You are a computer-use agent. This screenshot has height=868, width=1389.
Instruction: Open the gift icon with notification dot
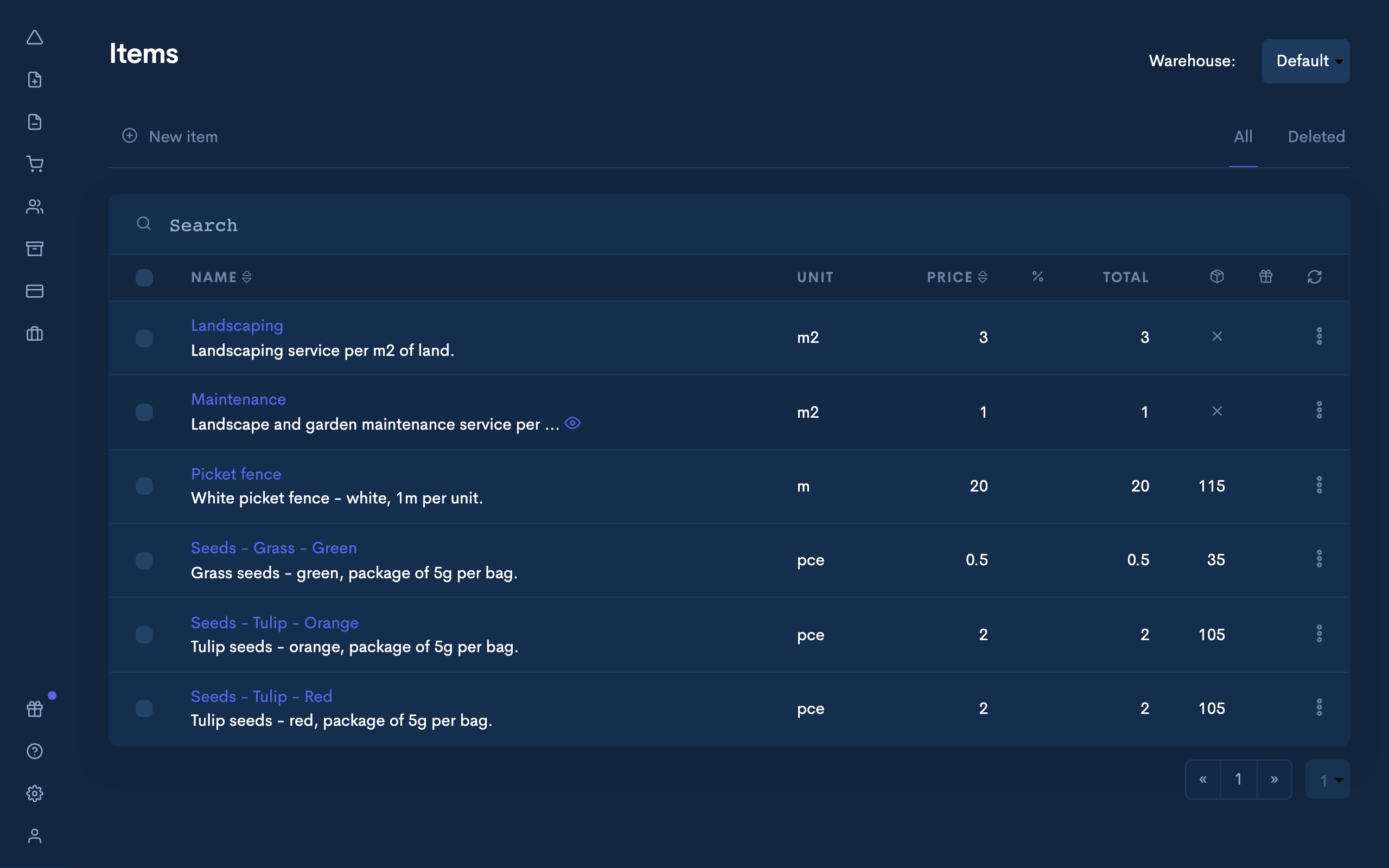pyautogui.click(x=35, y=709)
